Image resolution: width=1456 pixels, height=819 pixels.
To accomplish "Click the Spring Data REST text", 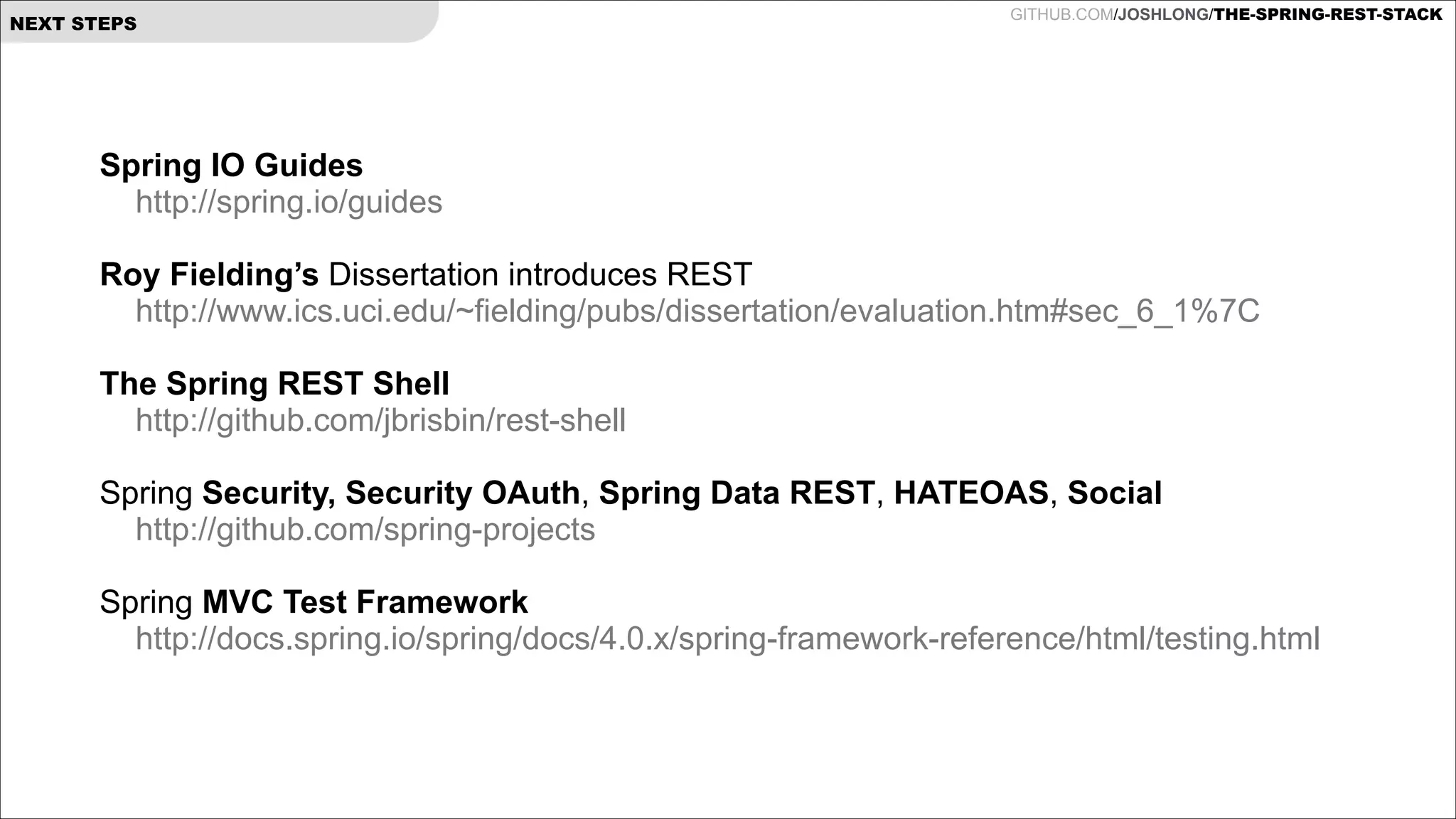I will tap(737, 493).
